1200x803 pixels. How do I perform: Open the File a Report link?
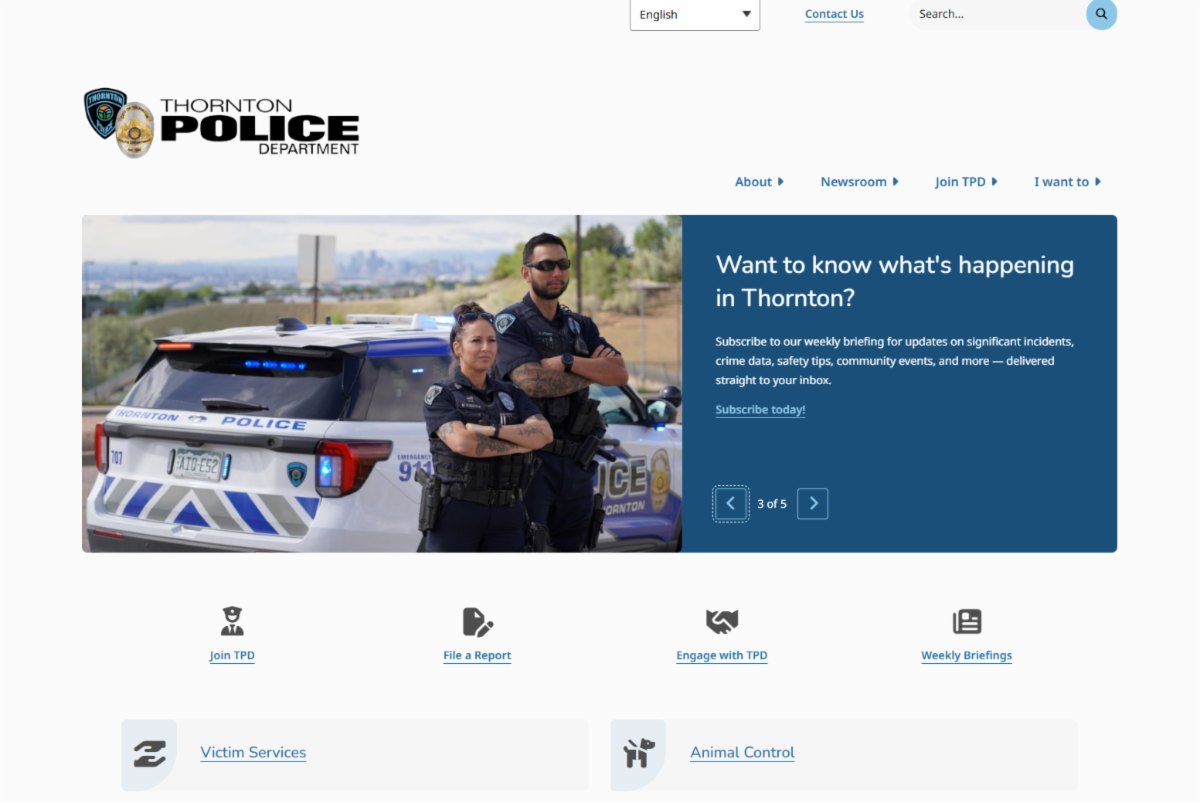(x=477, y=656)
